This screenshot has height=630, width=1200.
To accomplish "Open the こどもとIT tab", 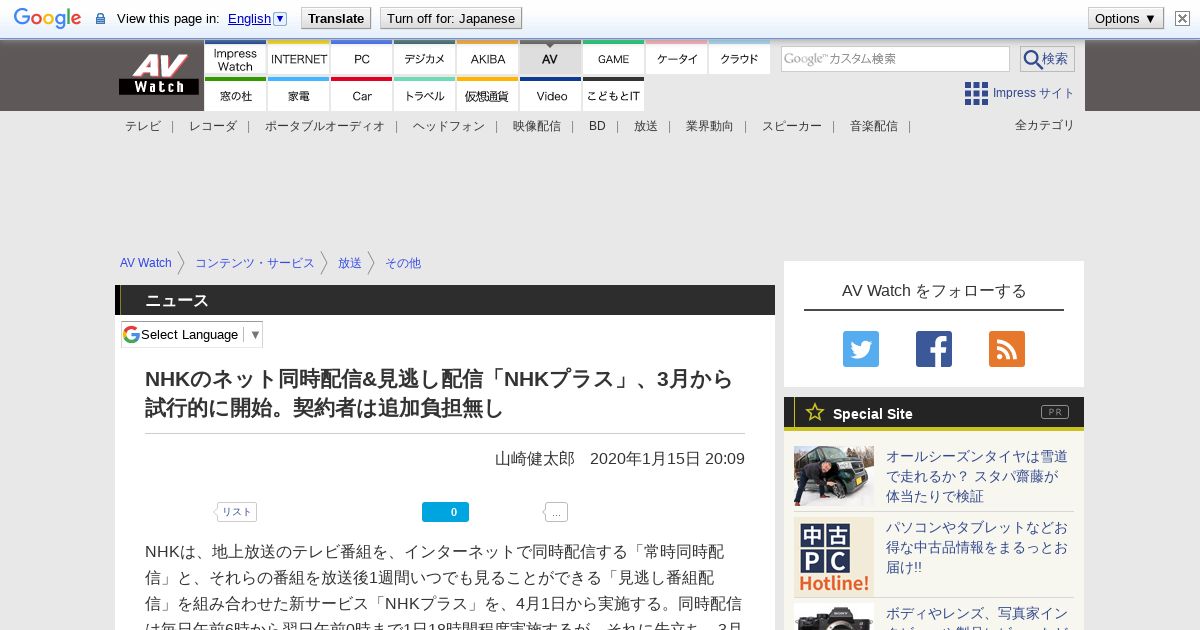I will [613, 95].
